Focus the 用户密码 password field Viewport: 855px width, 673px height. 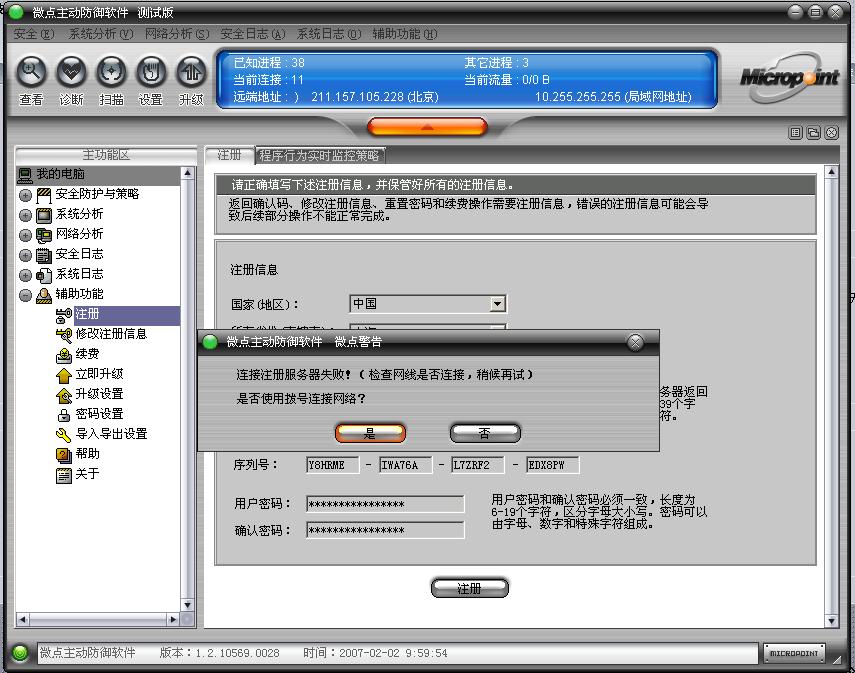click(x=385, y=504)
